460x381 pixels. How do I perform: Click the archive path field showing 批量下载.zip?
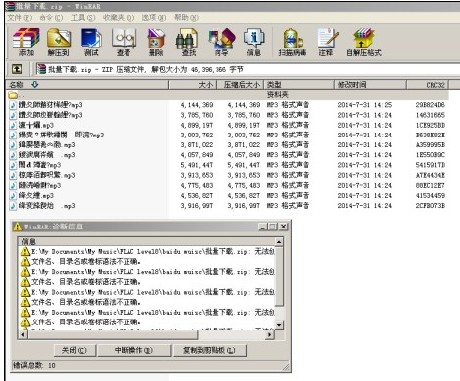click(247, 69)
